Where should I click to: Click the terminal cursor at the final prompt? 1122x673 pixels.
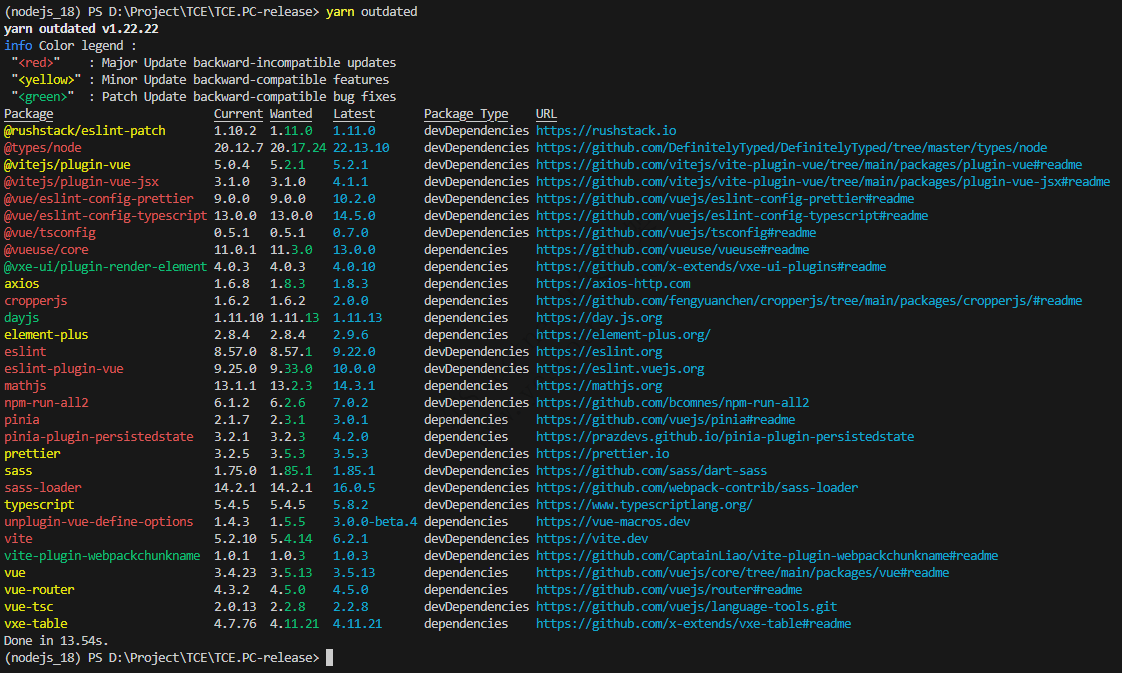[x=329, y=658]
